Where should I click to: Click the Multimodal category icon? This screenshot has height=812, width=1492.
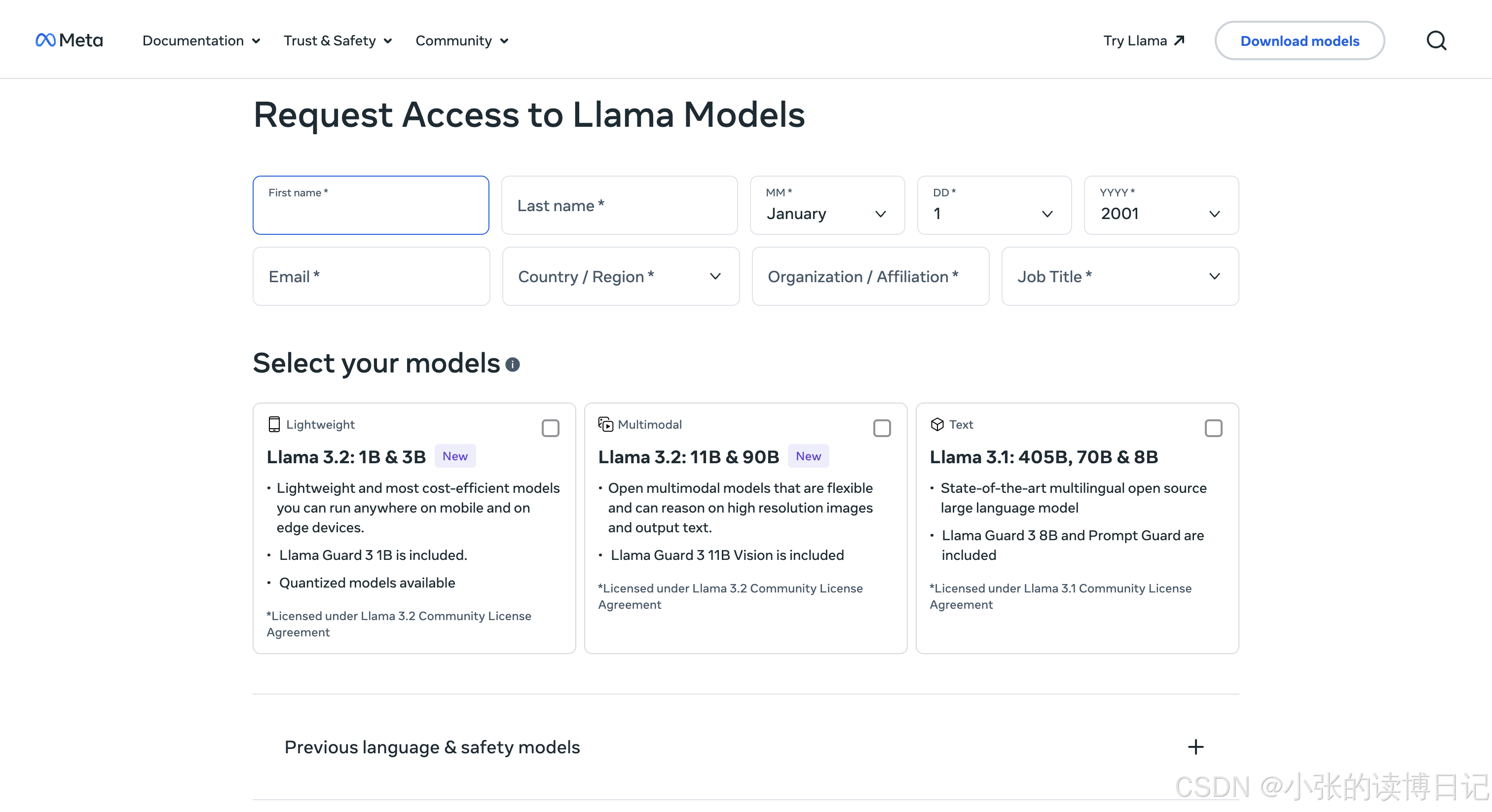(605, 425)
